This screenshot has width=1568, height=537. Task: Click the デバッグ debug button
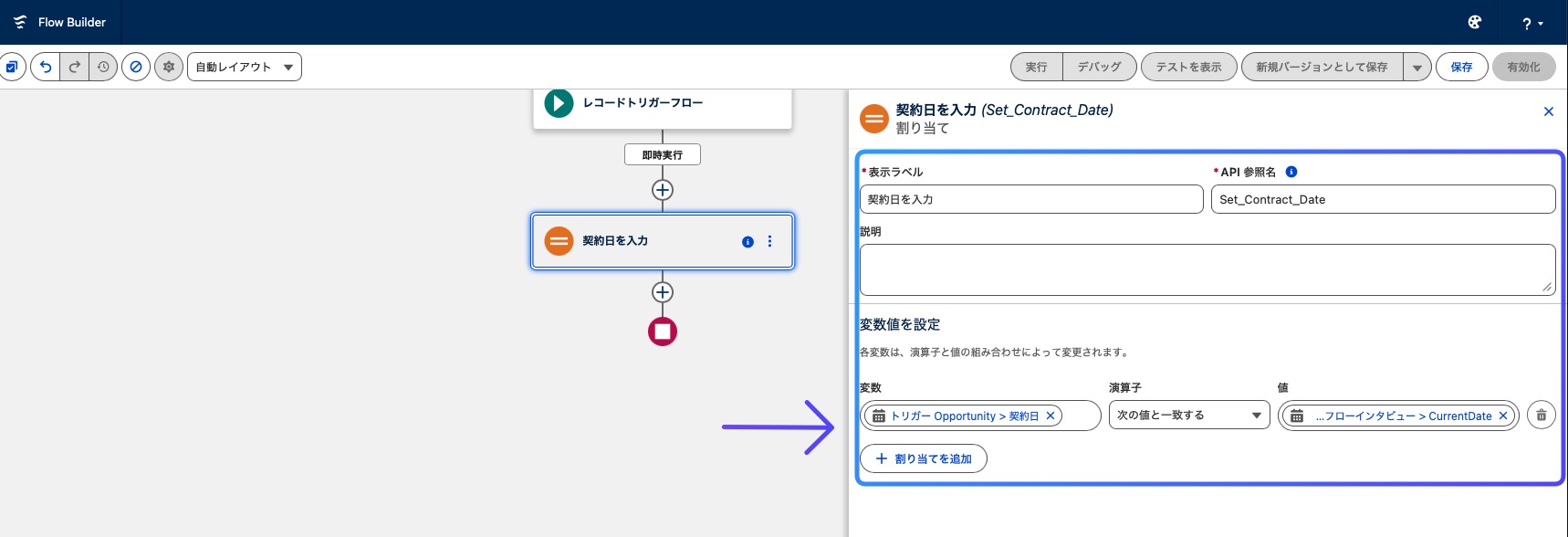[x=1100, y=67]
